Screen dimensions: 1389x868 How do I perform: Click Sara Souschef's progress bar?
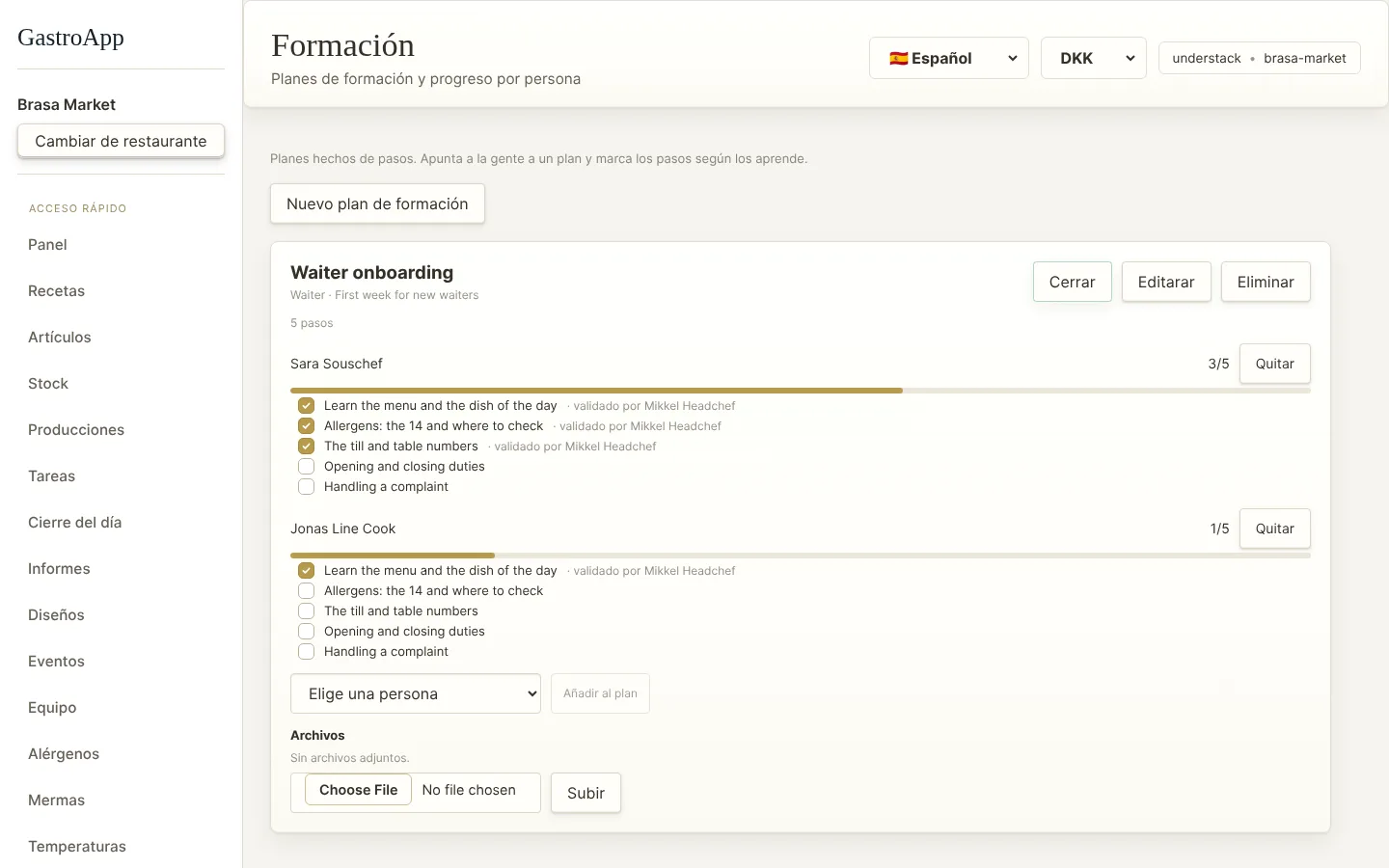801,391
